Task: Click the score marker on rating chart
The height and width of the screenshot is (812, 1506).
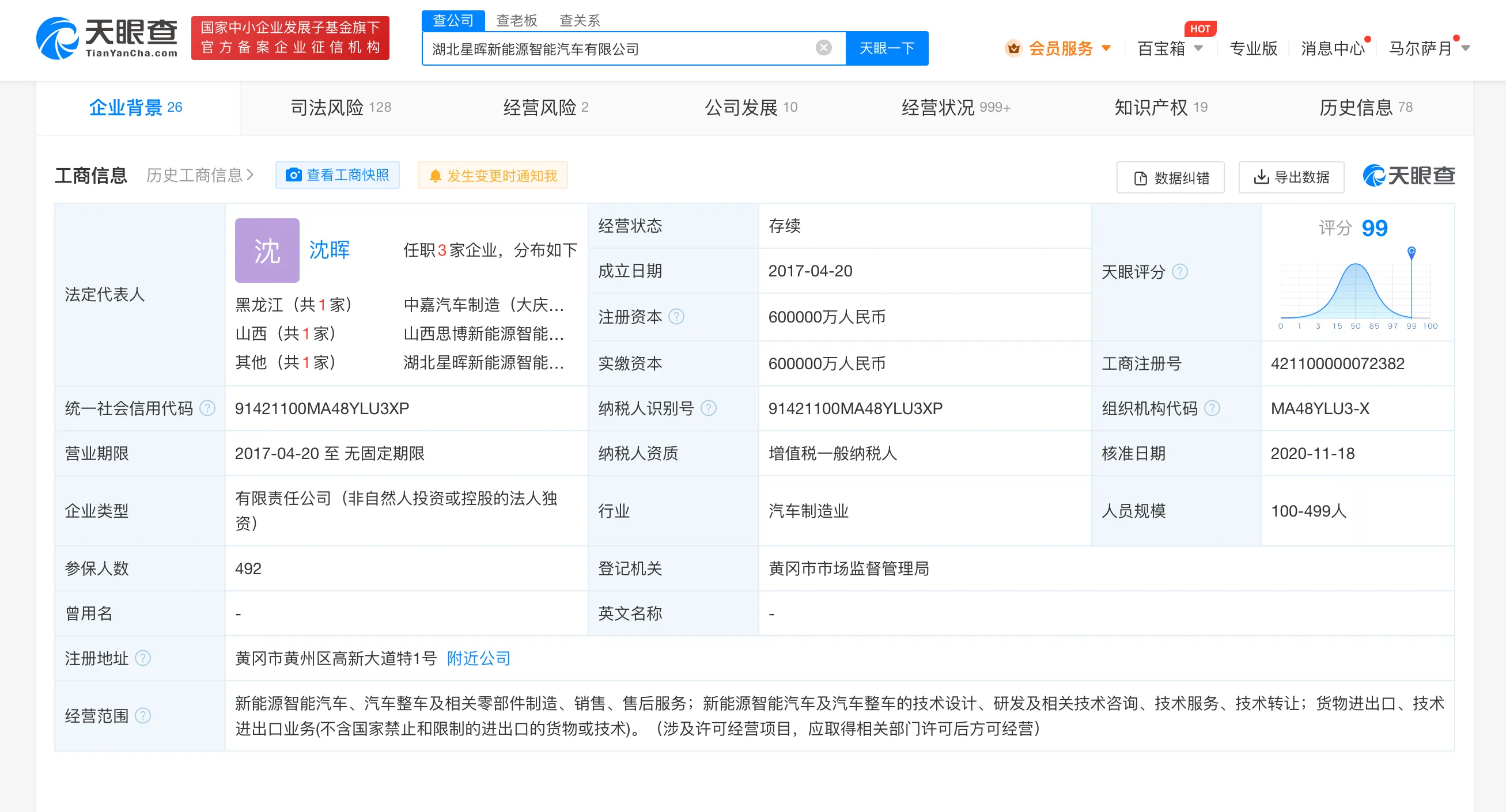Action: (x=1411, y=252)
